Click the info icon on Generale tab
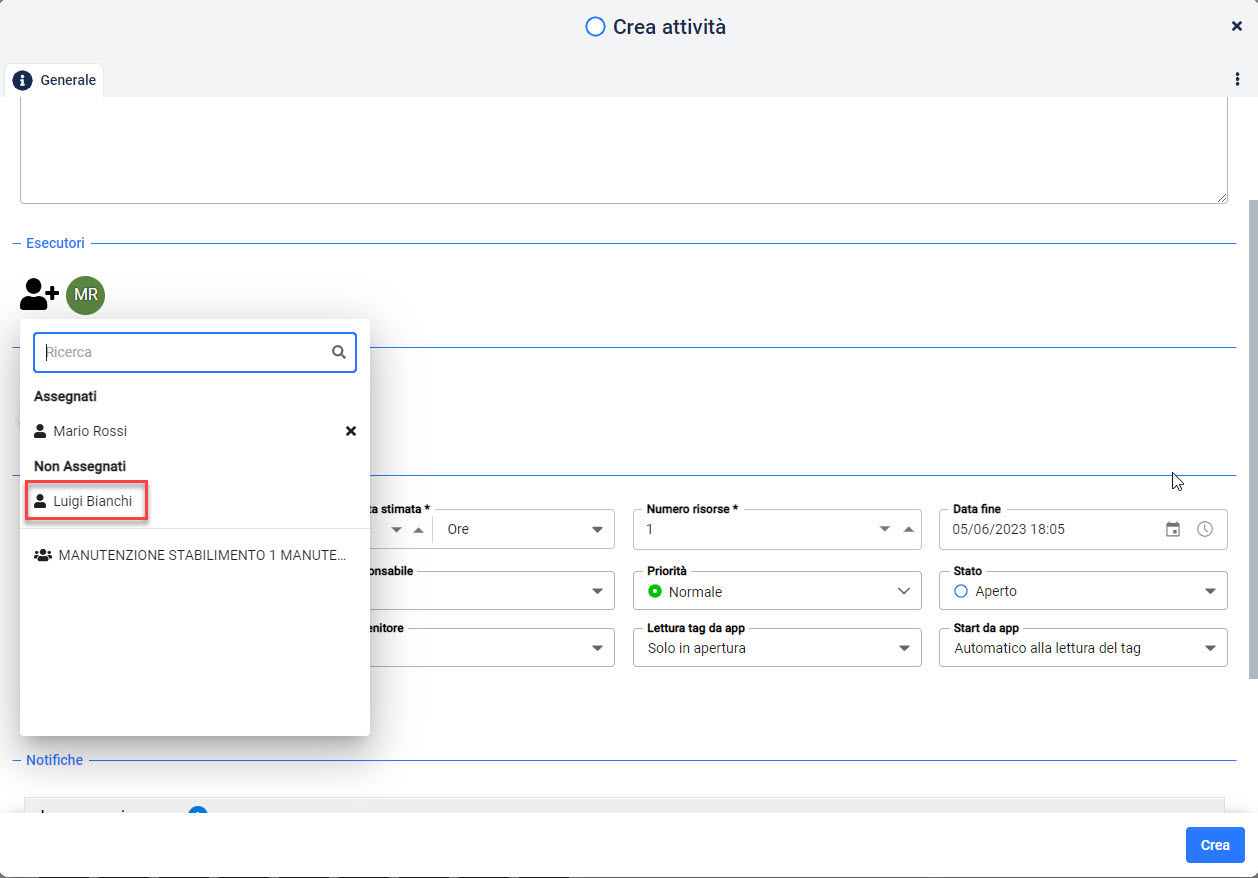This screenshot has height=878, width=1258. click(x=22, y=80)
